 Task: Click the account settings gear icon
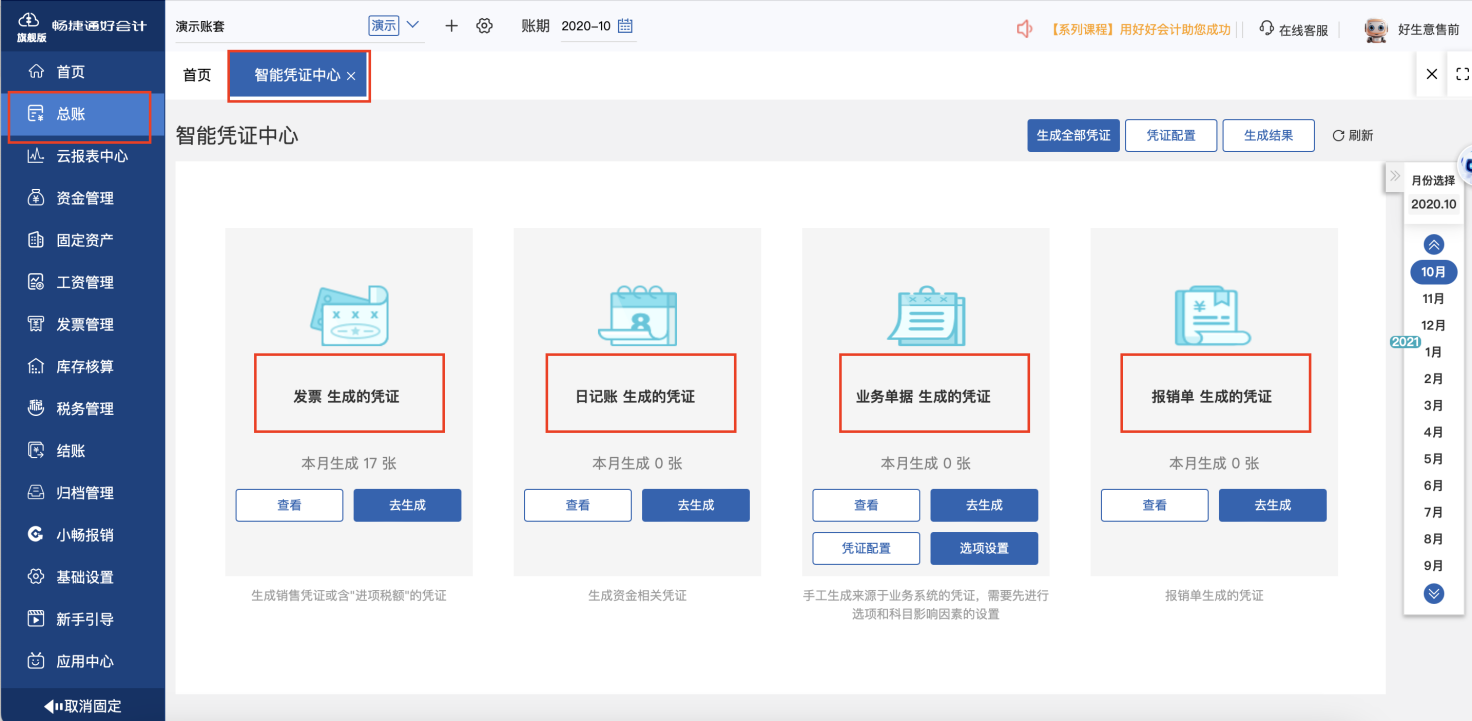tap(484, 25)
